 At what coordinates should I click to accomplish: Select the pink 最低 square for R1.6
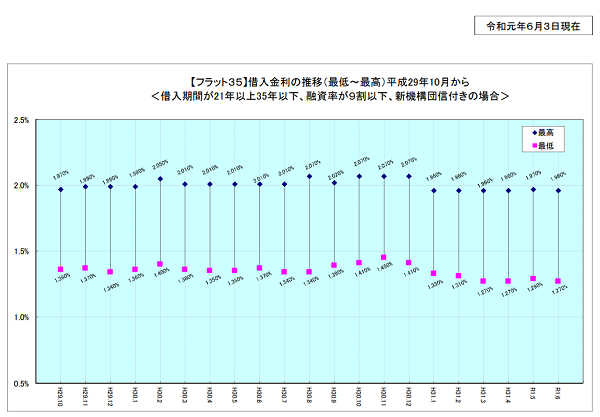(558, 281)
